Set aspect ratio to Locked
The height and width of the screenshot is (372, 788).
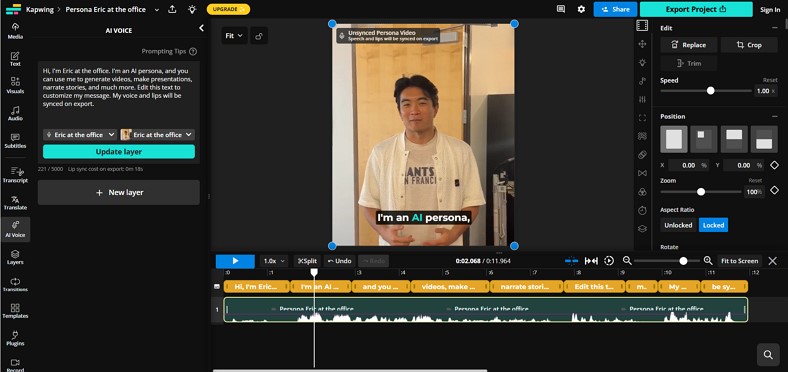click(x=713, y=225)
